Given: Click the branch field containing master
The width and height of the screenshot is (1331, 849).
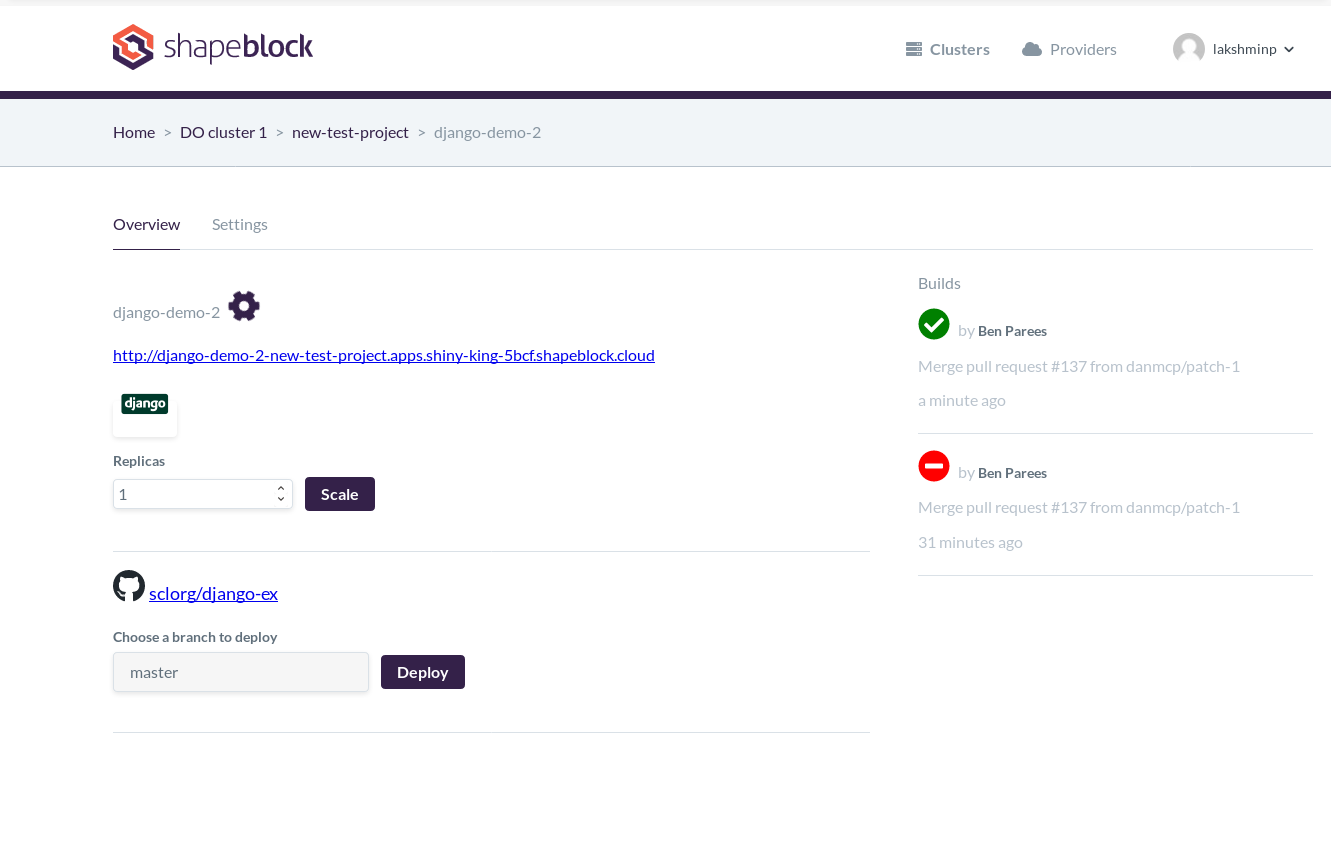Looking at the screenshot, I should click(x=241, y=672).
